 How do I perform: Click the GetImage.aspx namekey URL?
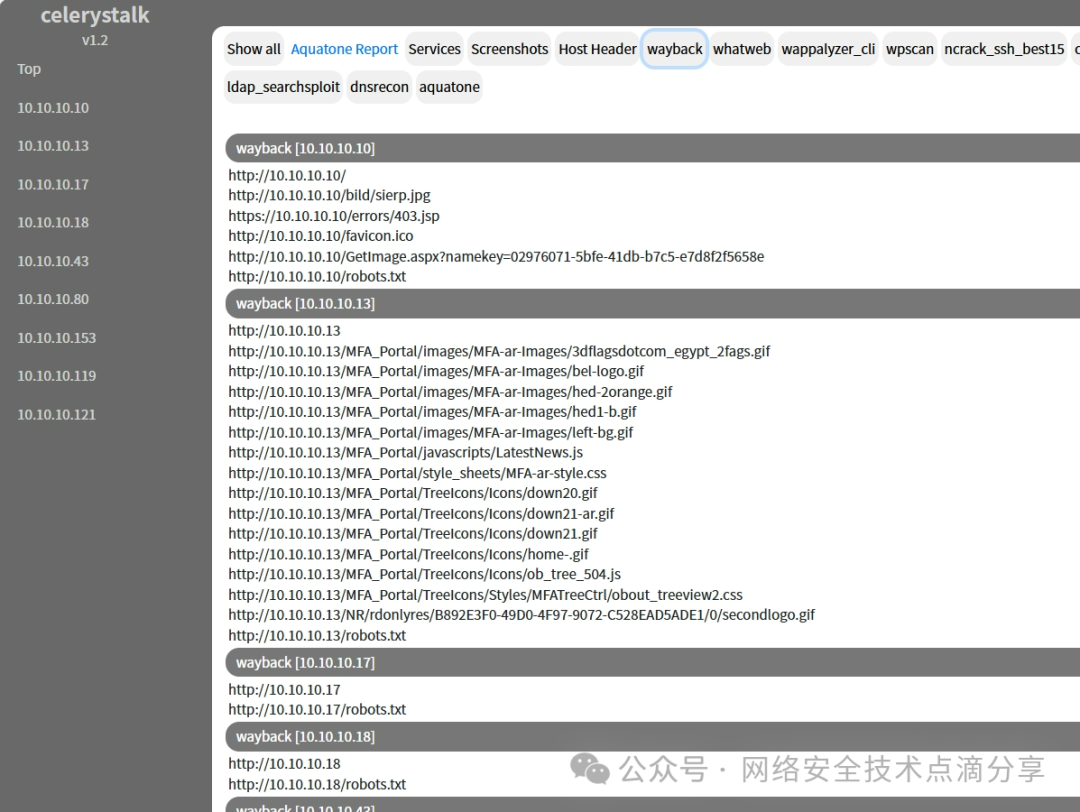(496, 256)
